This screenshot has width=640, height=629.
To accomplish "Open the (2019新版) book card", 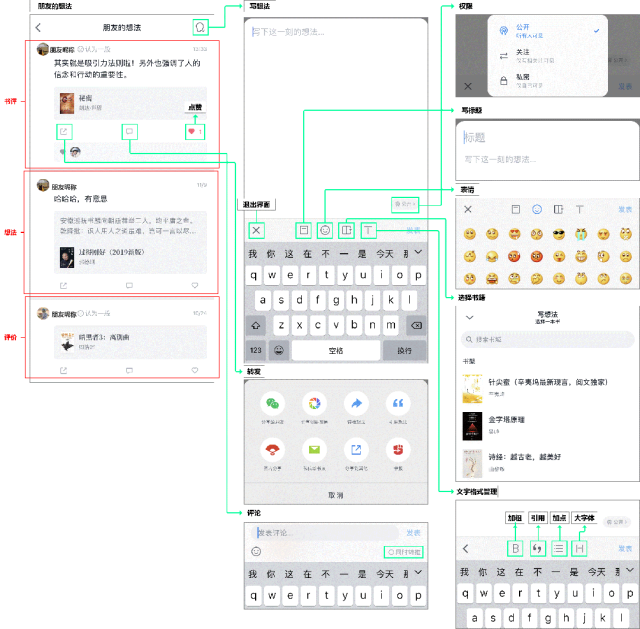I will [x=130, y=257].
